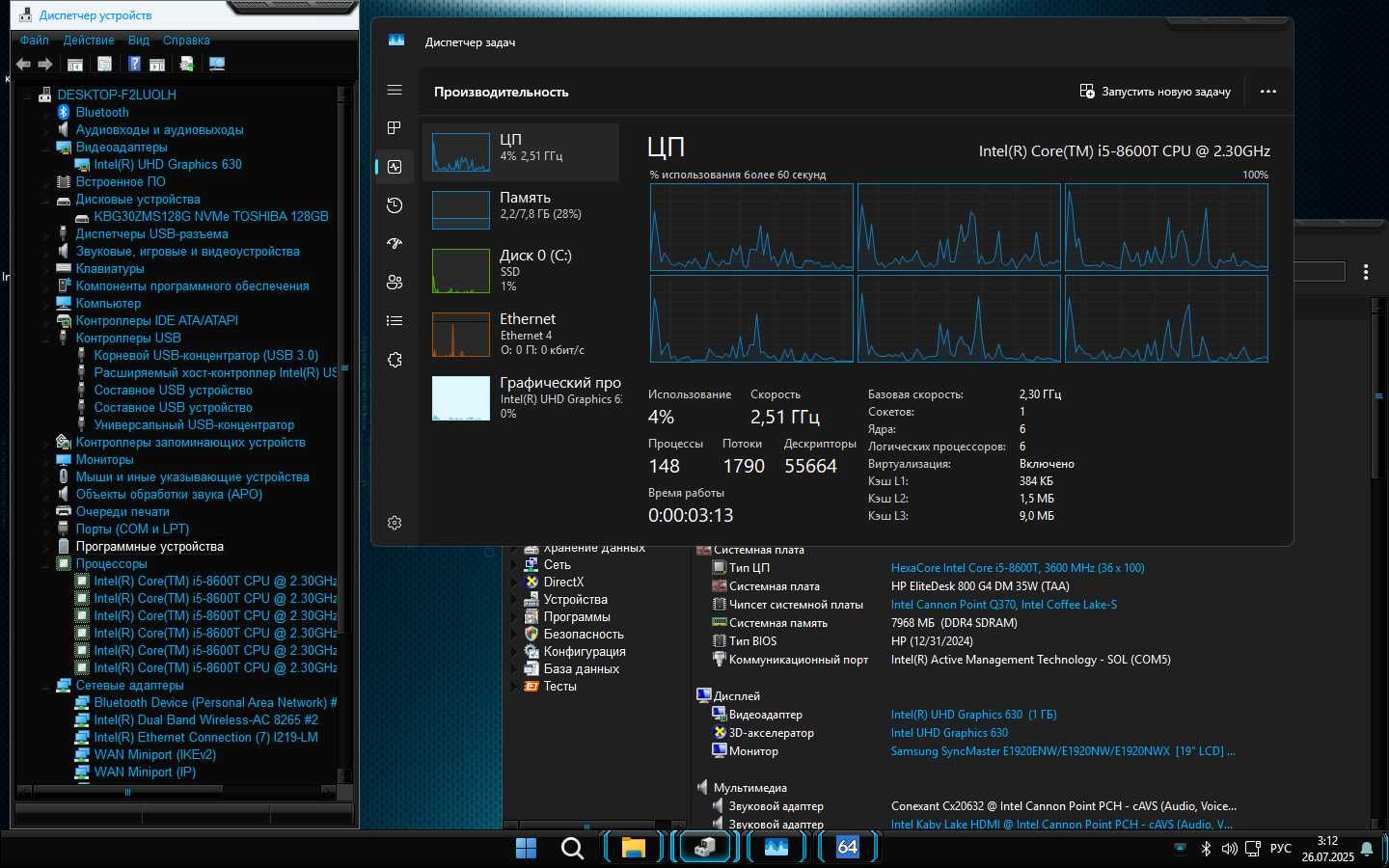This screenshot has height=868, width=1389.
Task: Open HexaCore Intel Core i5-8600T link in AIDA64
Action: pos(1018,568)
